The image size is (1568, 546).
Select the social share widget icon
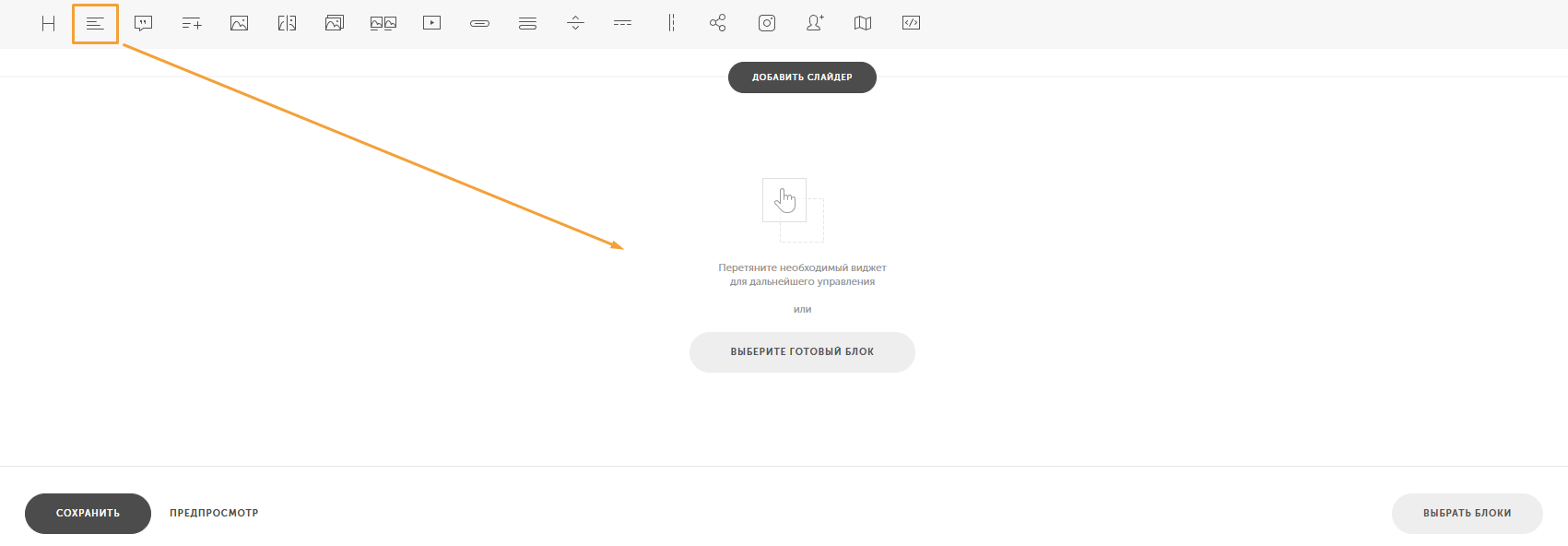[718, 23]
